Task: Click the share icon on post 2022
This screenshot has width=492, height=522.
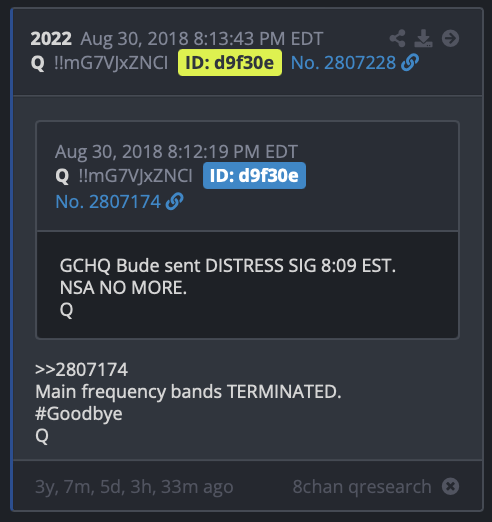Action: (397, 38)
